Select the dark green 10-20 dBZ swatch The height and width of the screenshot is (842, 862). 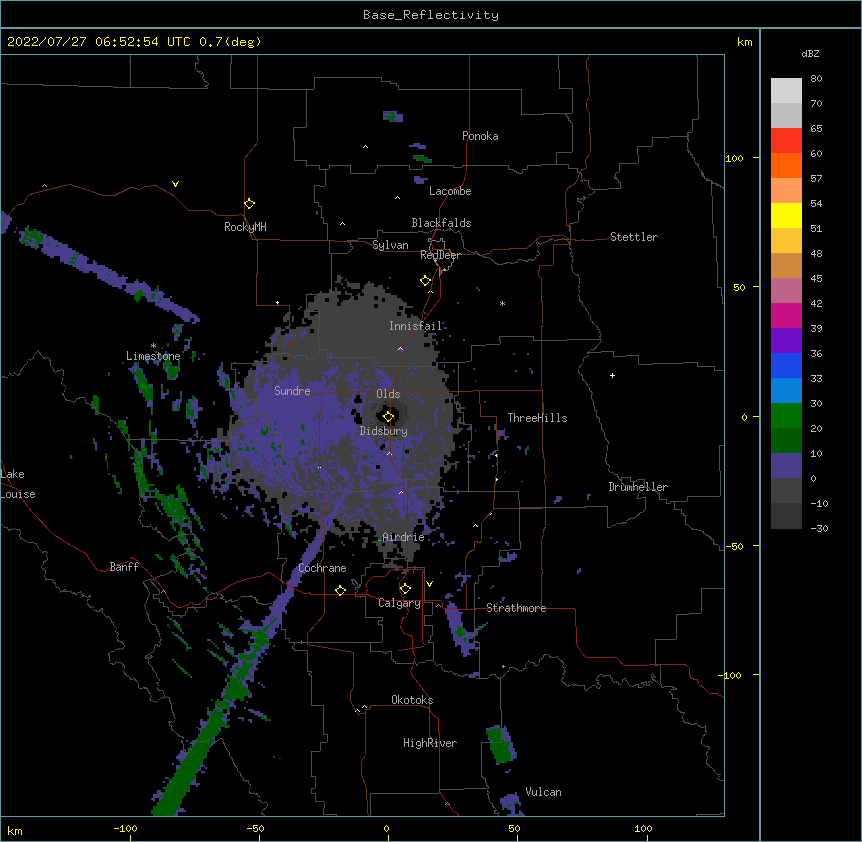pyautogui.click(x=786, y=441)
